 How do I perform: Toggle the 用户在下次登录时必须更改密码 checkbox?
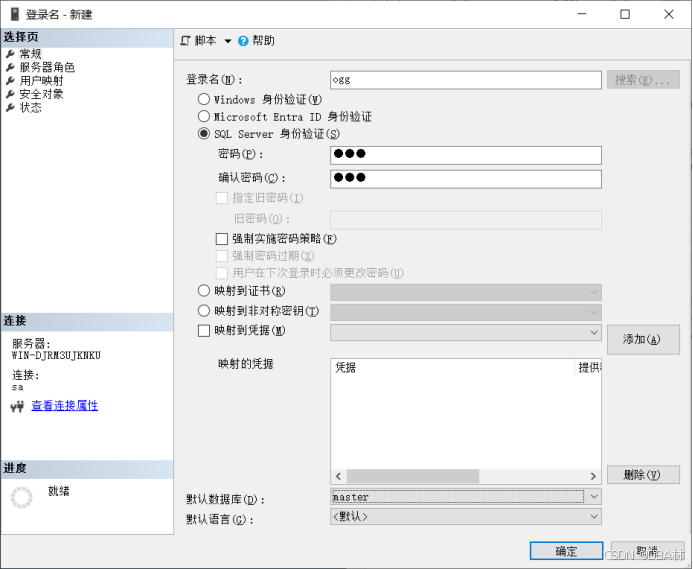click(221, 273)
